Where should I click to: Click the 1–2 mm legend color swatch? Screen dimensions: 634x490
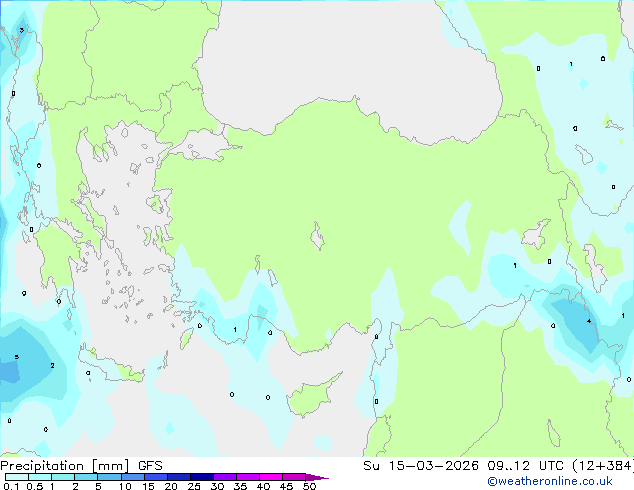(63, 477)
